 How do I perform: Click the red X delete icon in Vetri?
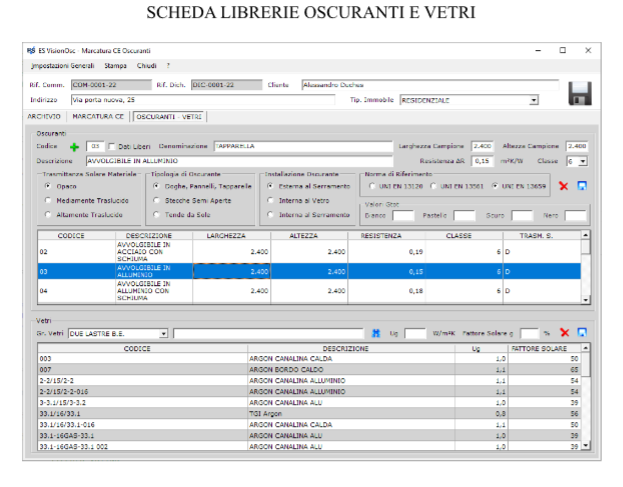564,333
